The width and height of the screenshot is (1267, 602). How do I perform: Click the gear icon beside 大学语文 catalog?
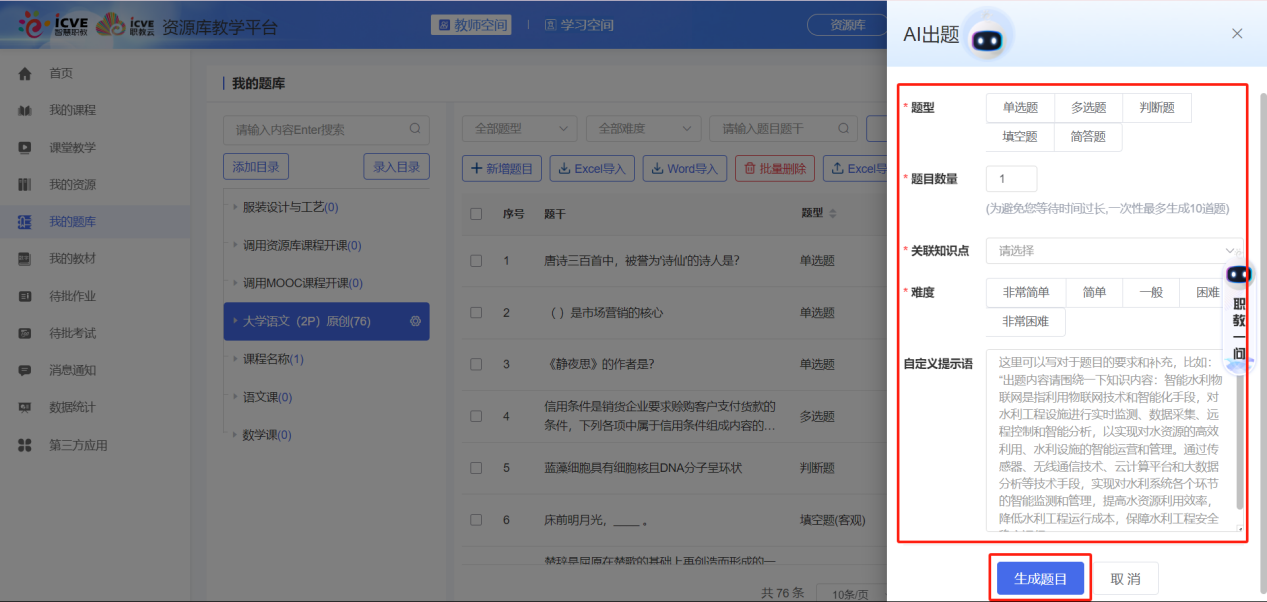pyautogui.click(x=414, y=321)
